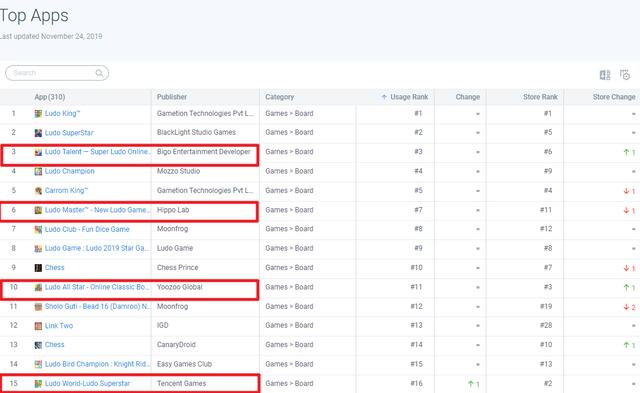Click the Publisher column header
The height and width of the screenshot is (393, 640).
[172, 97]
